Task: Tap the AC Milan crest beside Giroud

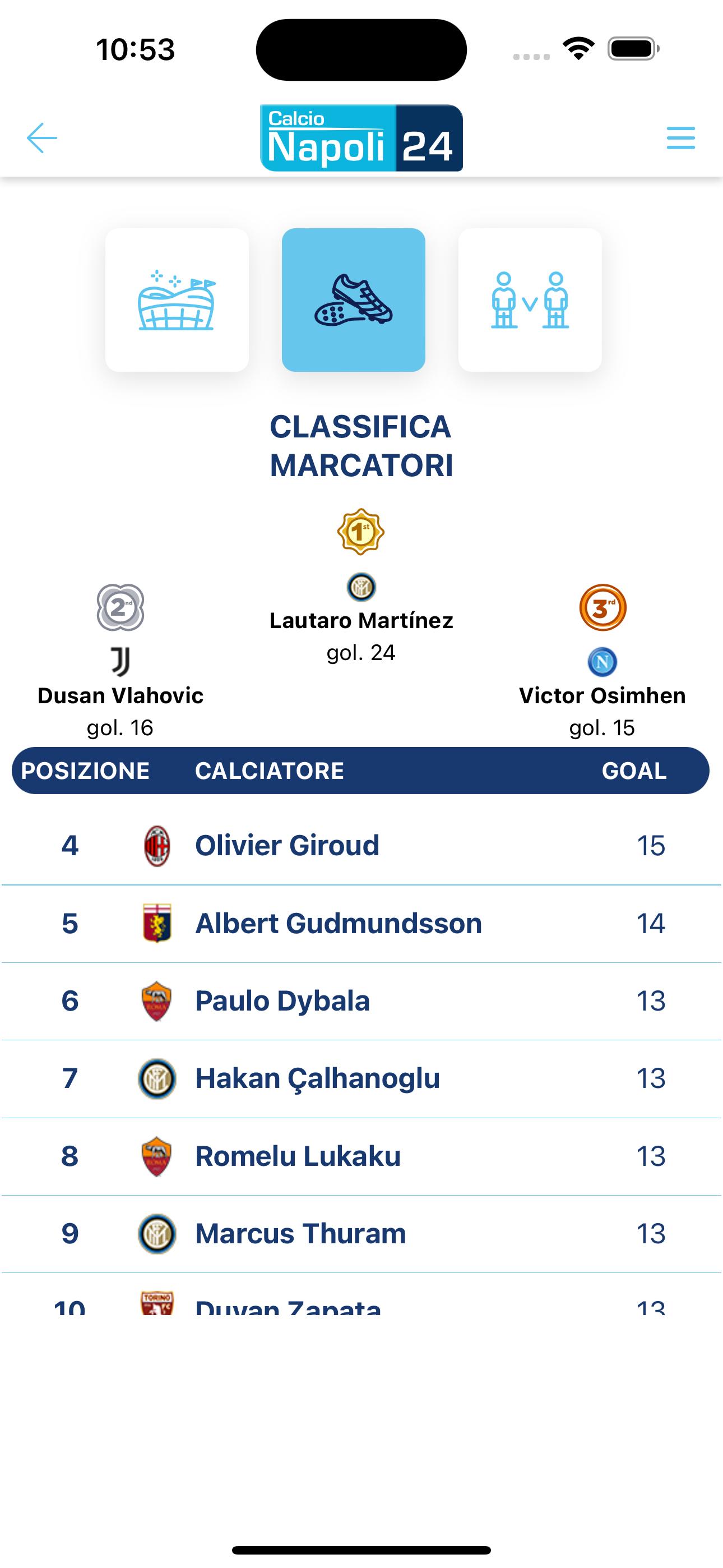Action: coord(157,846)
